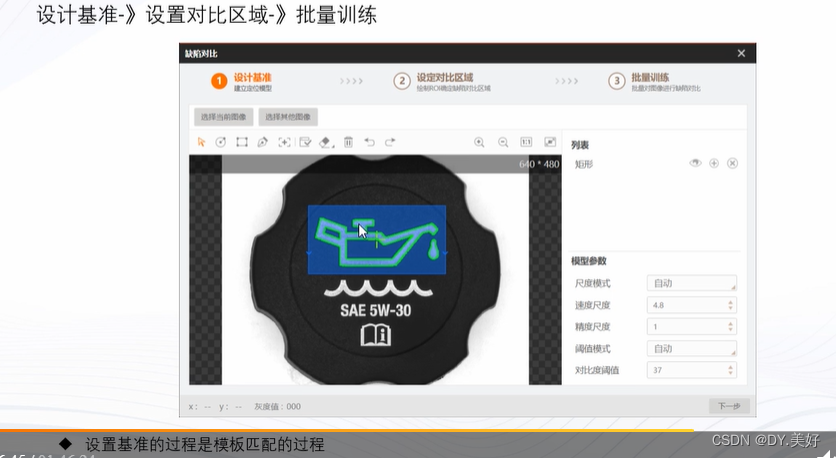
Task: Click 选择其他图像 button
Action: point(288,117)
